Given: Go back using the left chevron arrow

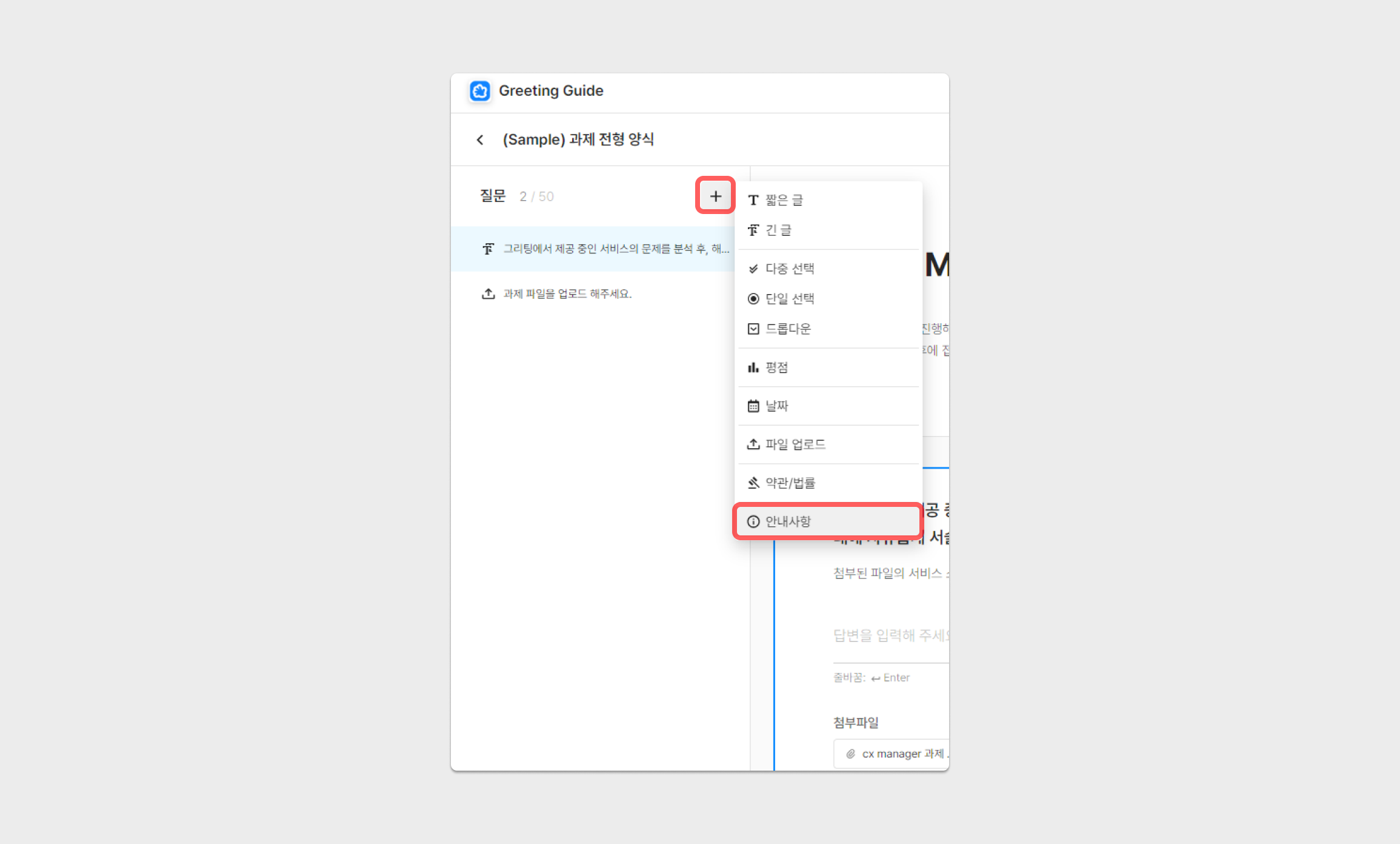Looking at the screenshot, I should pos(480,140).
